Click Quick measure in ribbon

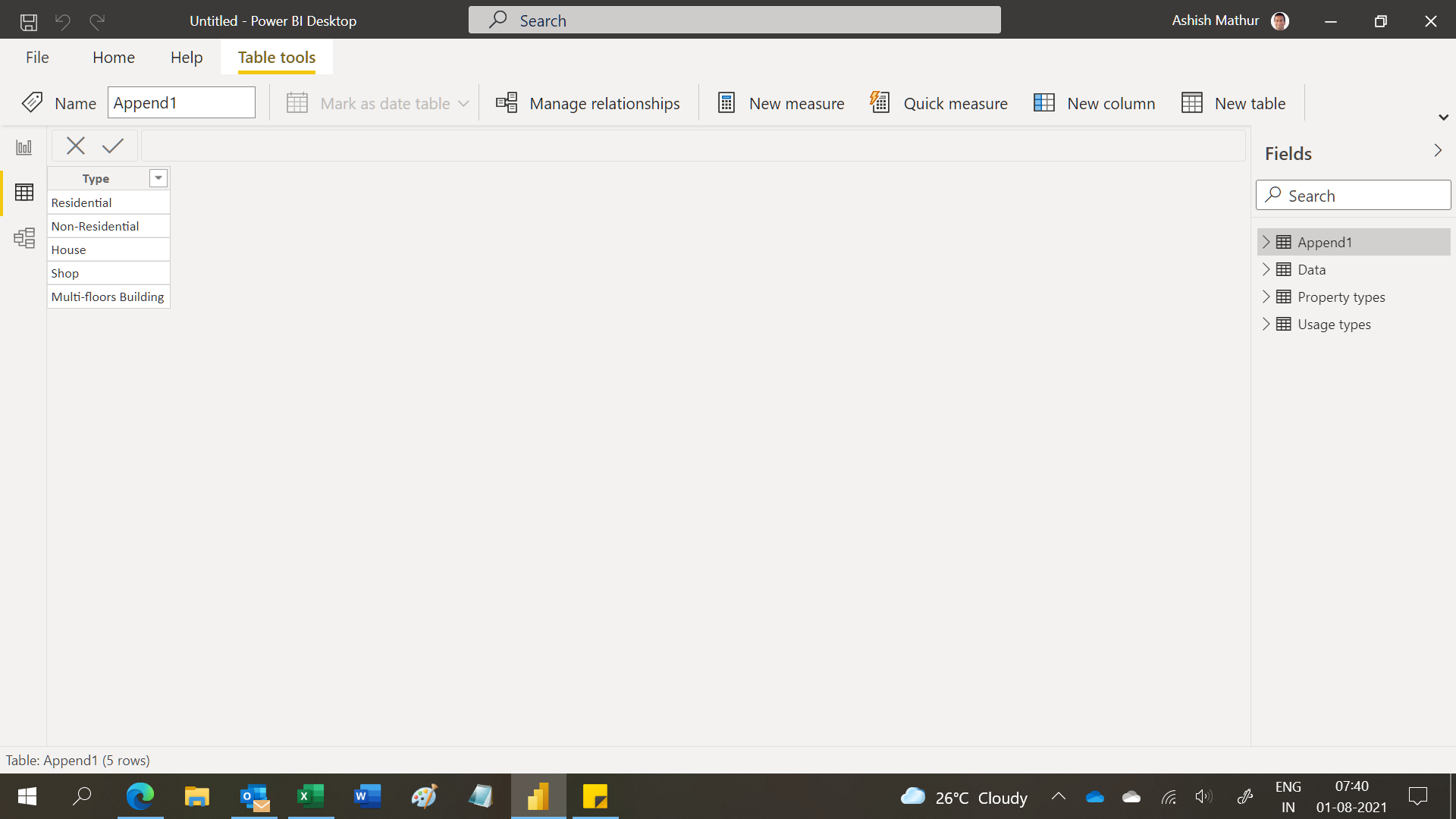pyautogui.click(x=939, y=103)
